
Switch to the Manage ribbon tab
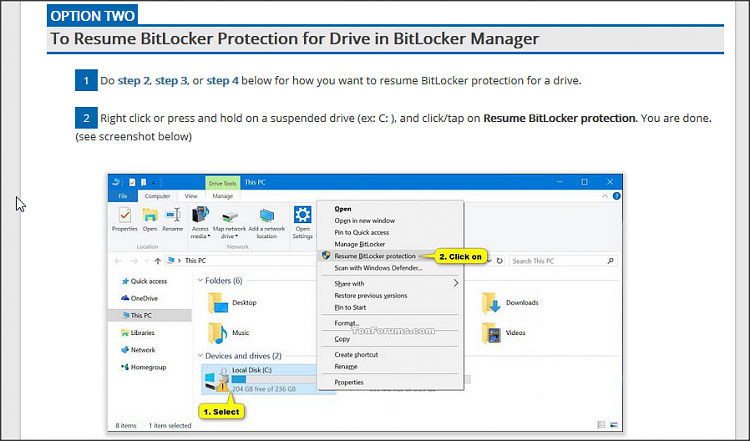point(222,196)
